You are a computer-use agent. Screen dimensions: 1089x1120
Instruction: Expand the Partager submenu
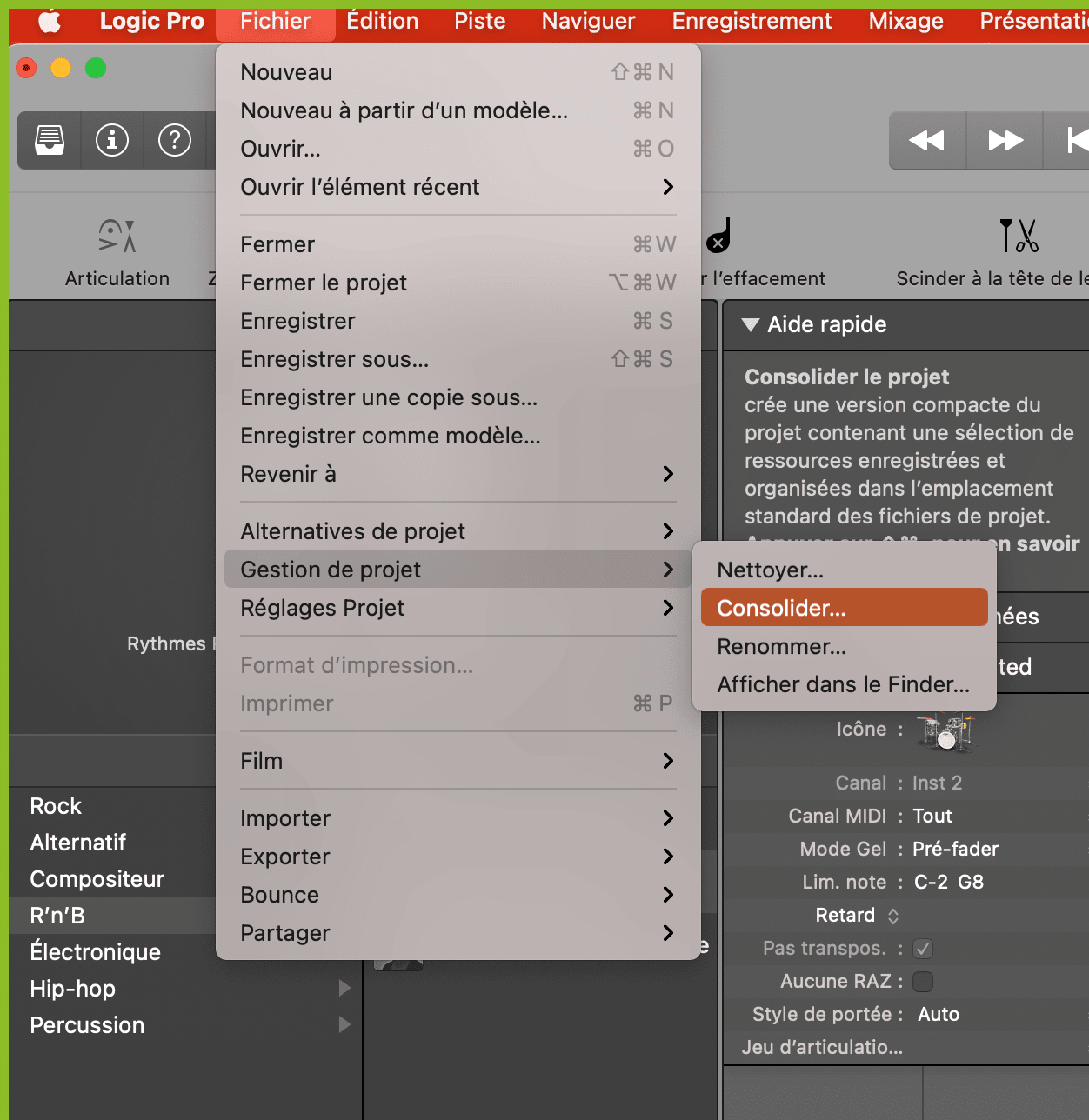[x=458, y=933]
